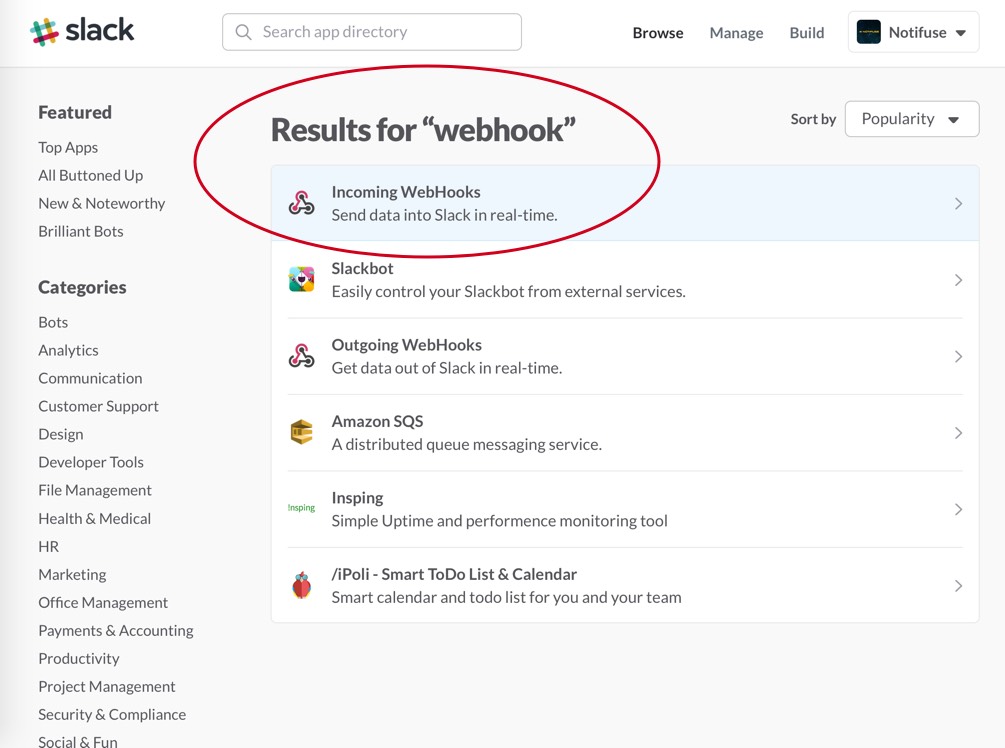Open Amazon SQS via its chevron
The image size is (1005, 748).
[x=958, y=433]
